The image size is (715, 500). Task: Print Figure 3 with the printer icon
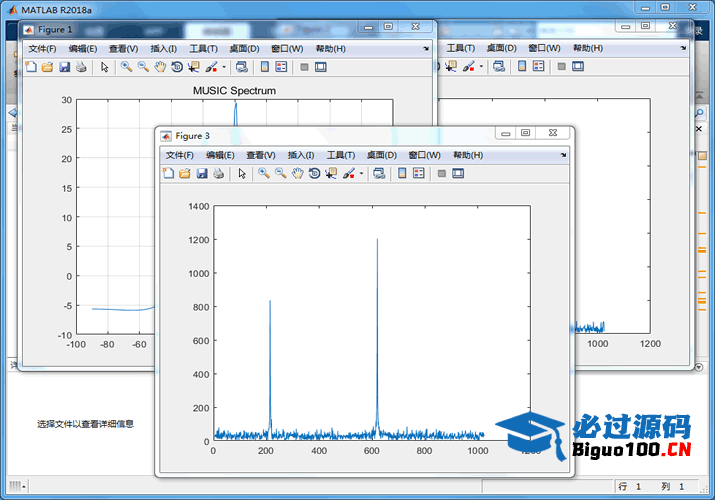[218, 173]
